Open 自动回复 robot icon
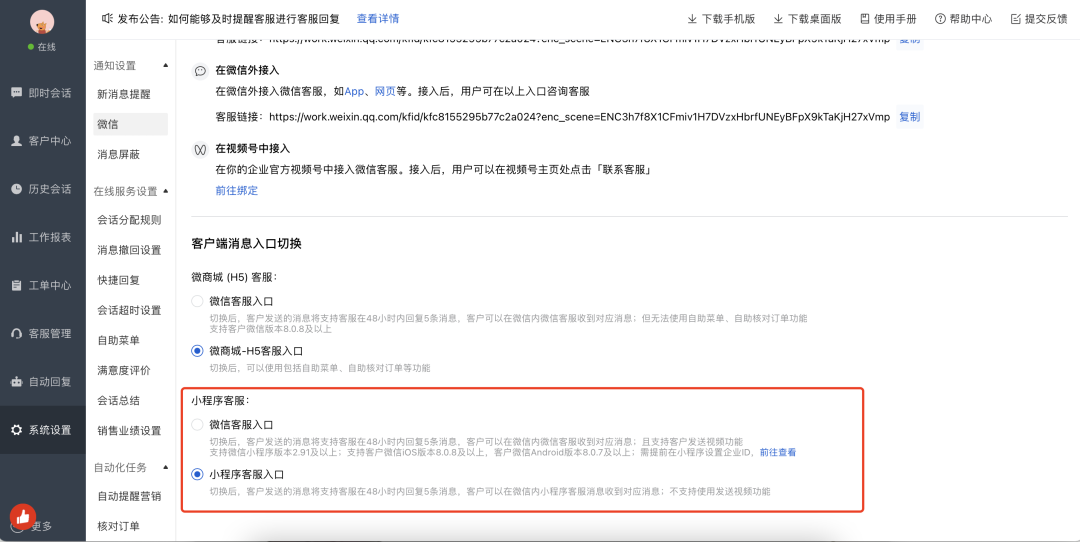The image size is (1080, 542). click(x=17, y=382)
